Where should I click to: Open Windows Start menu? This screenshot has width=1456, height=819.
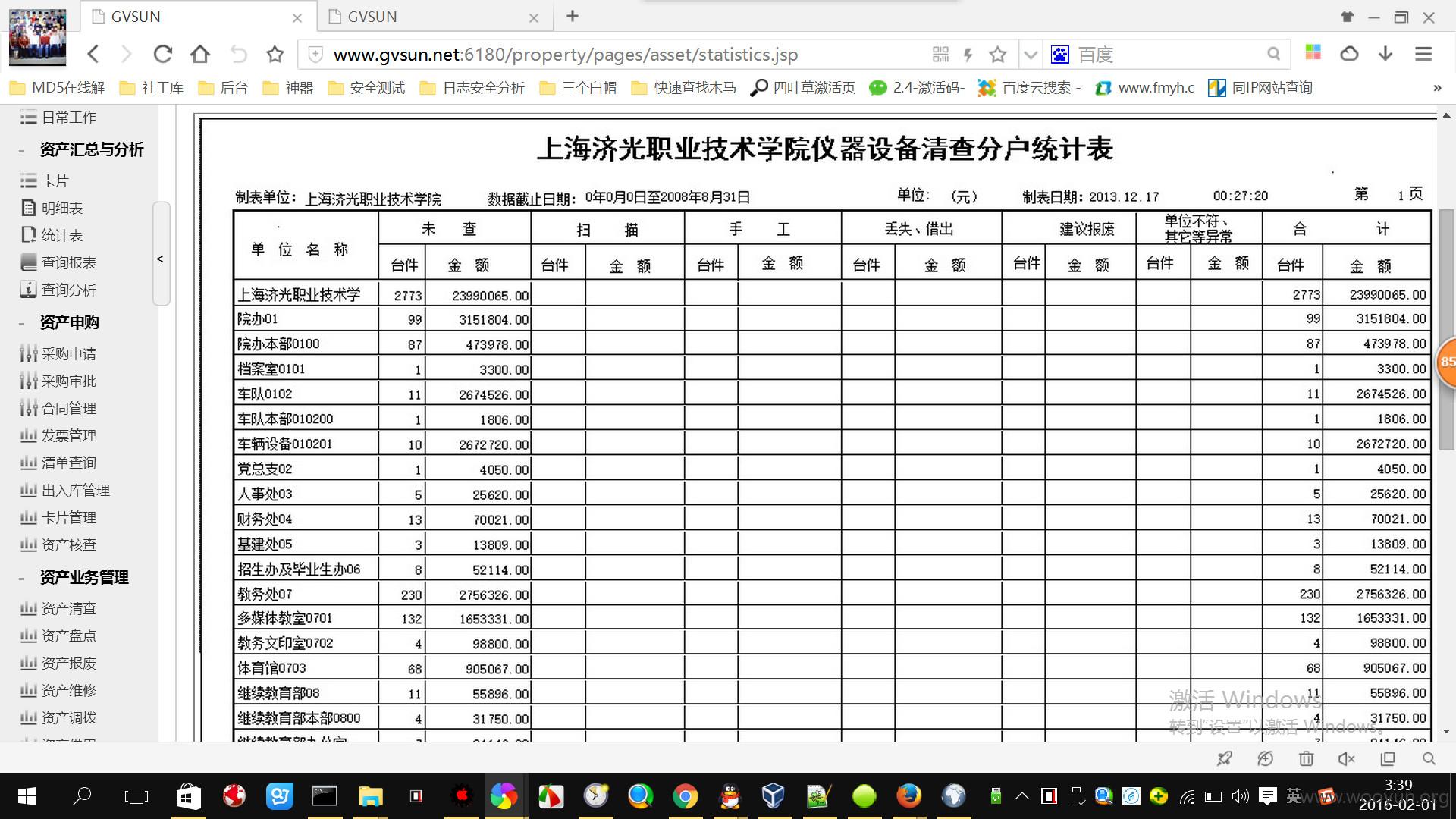27,796
